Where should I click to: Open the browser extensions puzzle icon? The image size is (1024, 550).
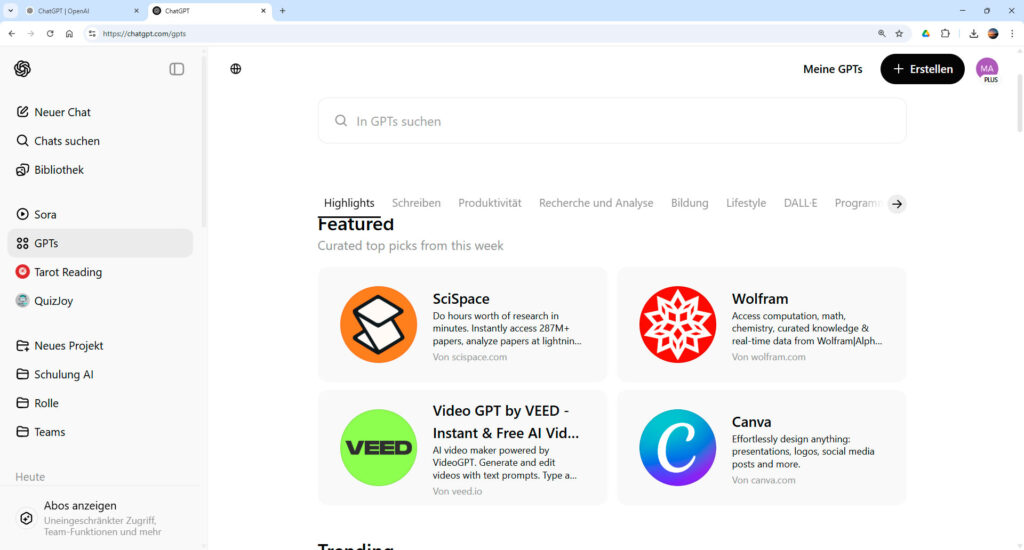pyautogui.click(x=945, y=33)
